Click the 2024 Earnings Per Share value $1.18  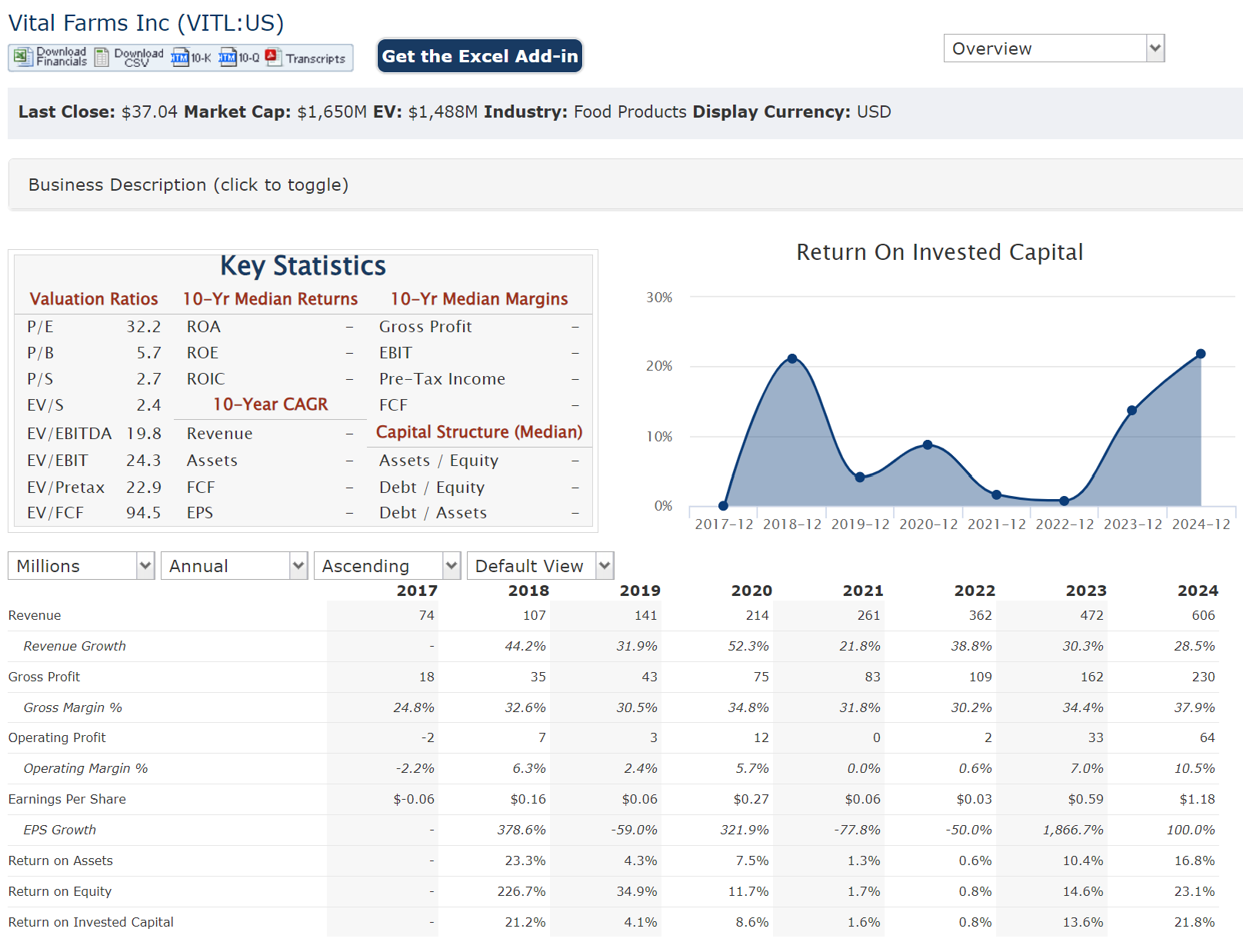1198,799
